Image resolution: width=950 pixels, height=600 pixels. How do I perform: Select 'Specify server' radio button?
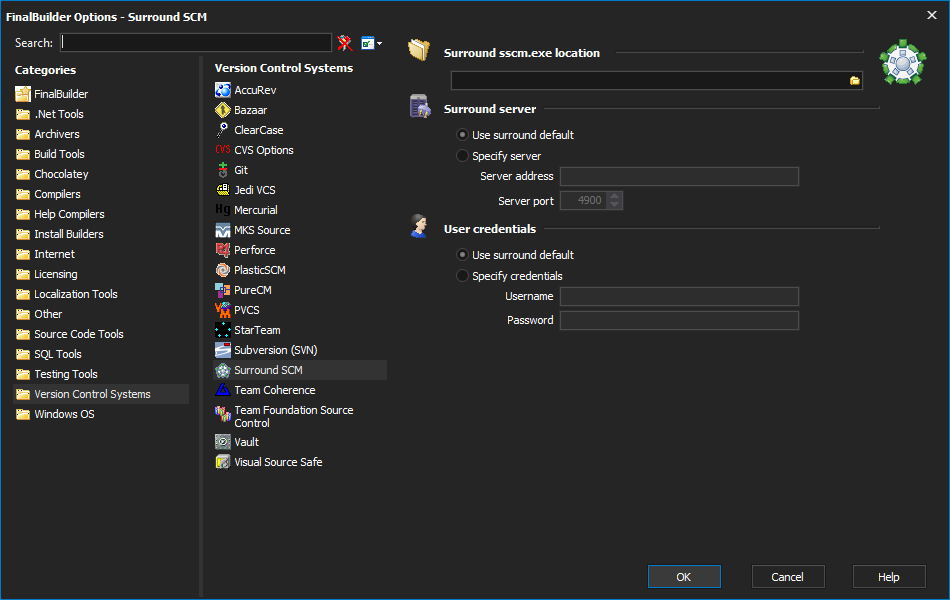462,156
